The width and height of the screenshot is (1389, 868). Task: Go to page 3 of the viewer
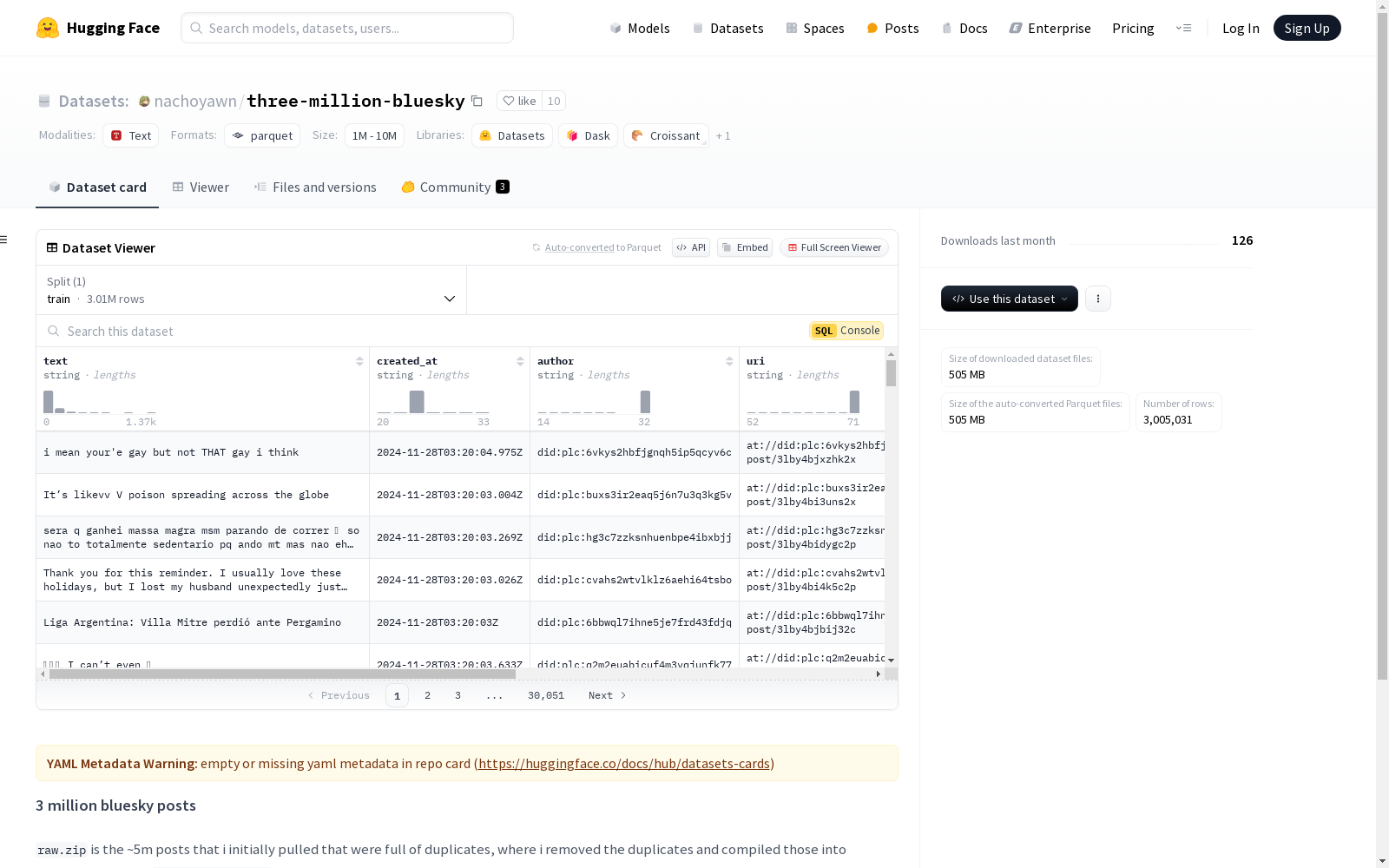click(x=458, y=695)
